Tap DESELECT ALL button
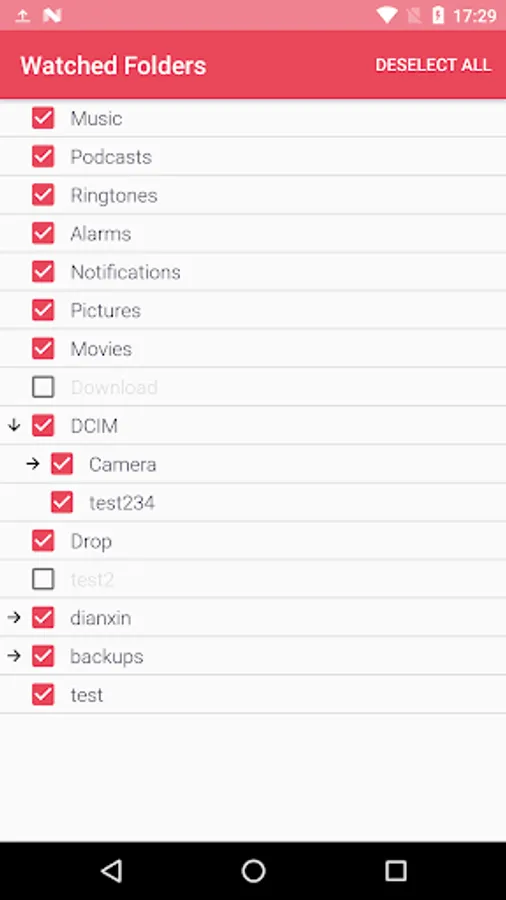Viewport: 506px width, 900px height. coord(433,65)
